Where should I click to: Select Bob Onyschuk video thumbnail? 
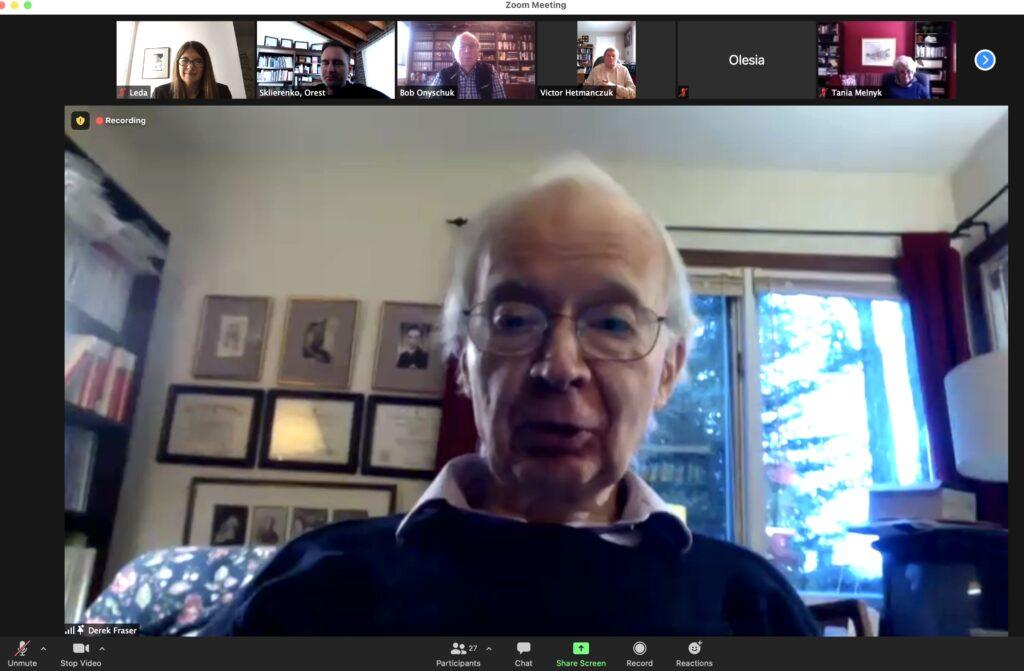[x=466, y=60]
